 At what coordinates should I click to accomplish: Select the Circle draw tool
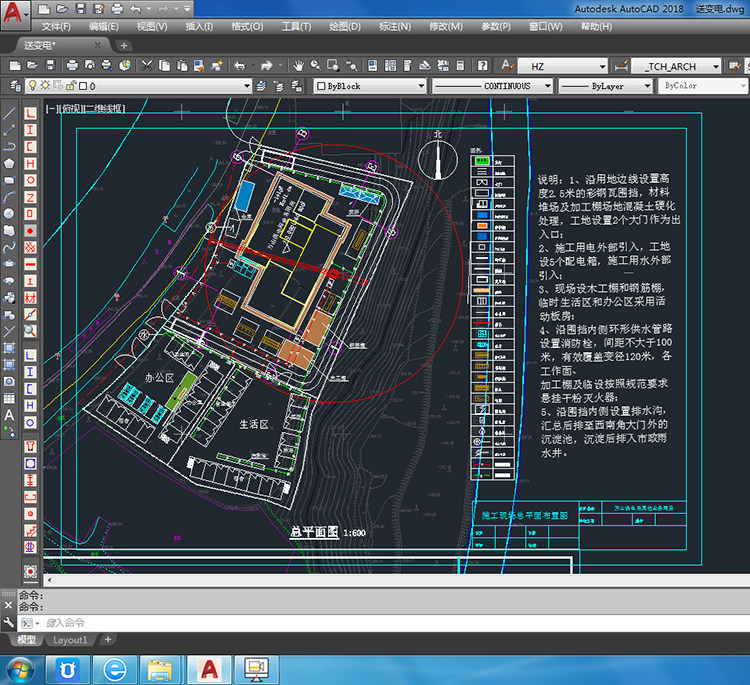tap(9, 214)
